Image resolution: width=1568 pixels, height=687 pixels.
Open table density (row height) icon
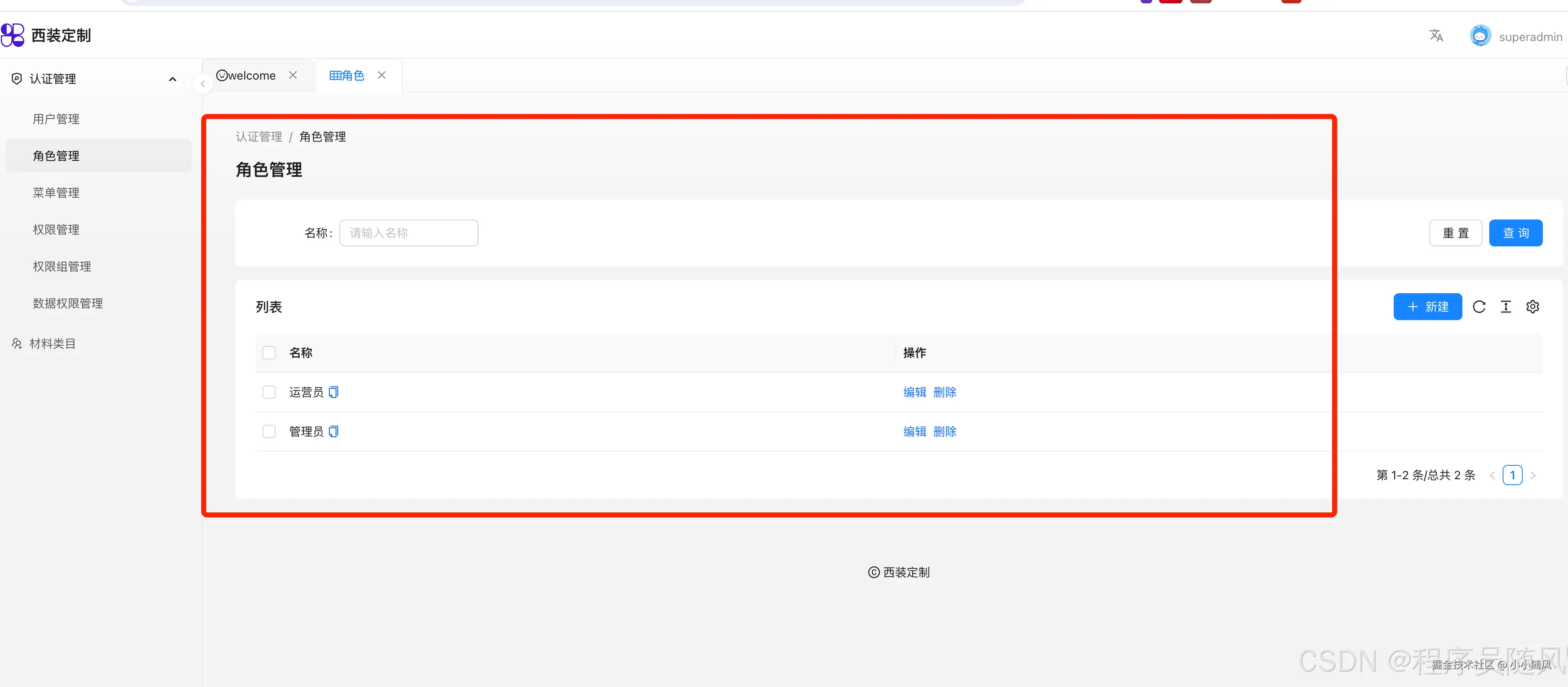pos(1505,307)
